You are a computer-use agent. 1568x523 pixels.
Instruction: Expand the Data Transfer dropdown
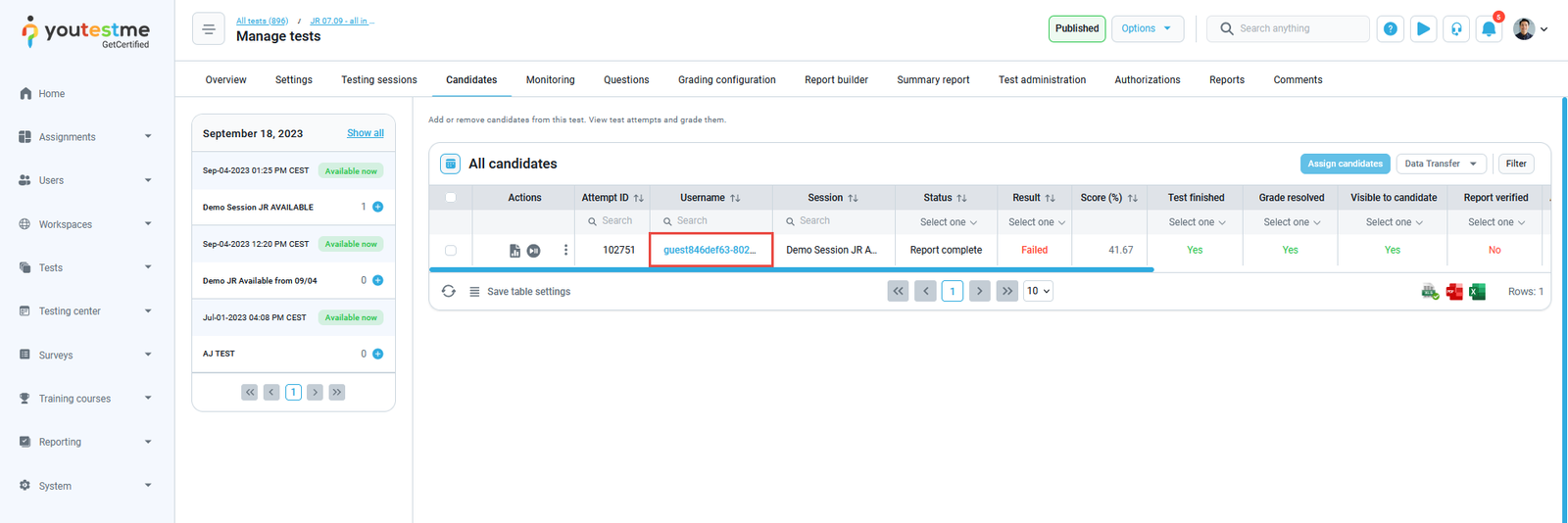click(1441, 164)
